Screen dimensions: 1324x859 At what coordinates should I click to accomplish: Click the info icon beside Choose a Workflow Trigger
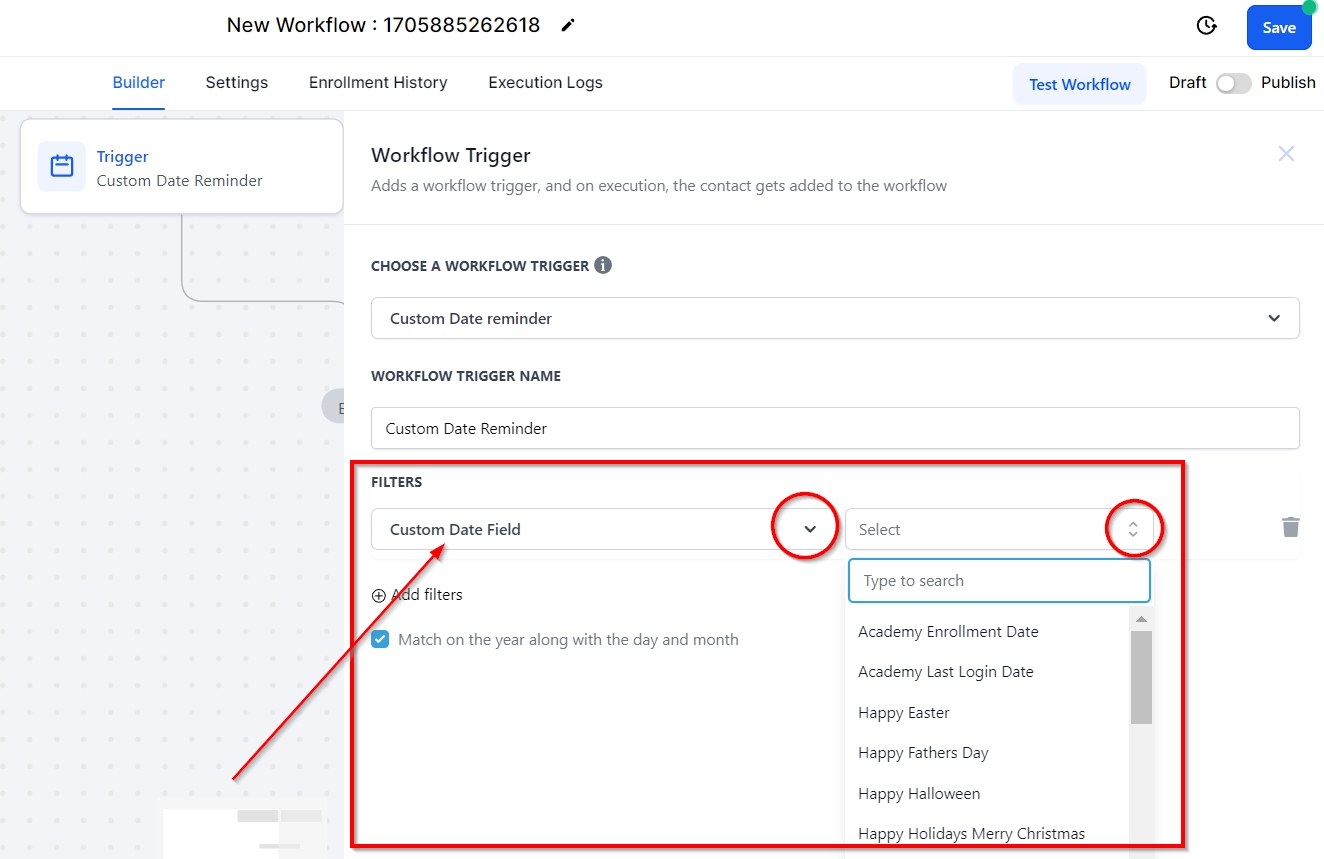(x=603, y=265)
